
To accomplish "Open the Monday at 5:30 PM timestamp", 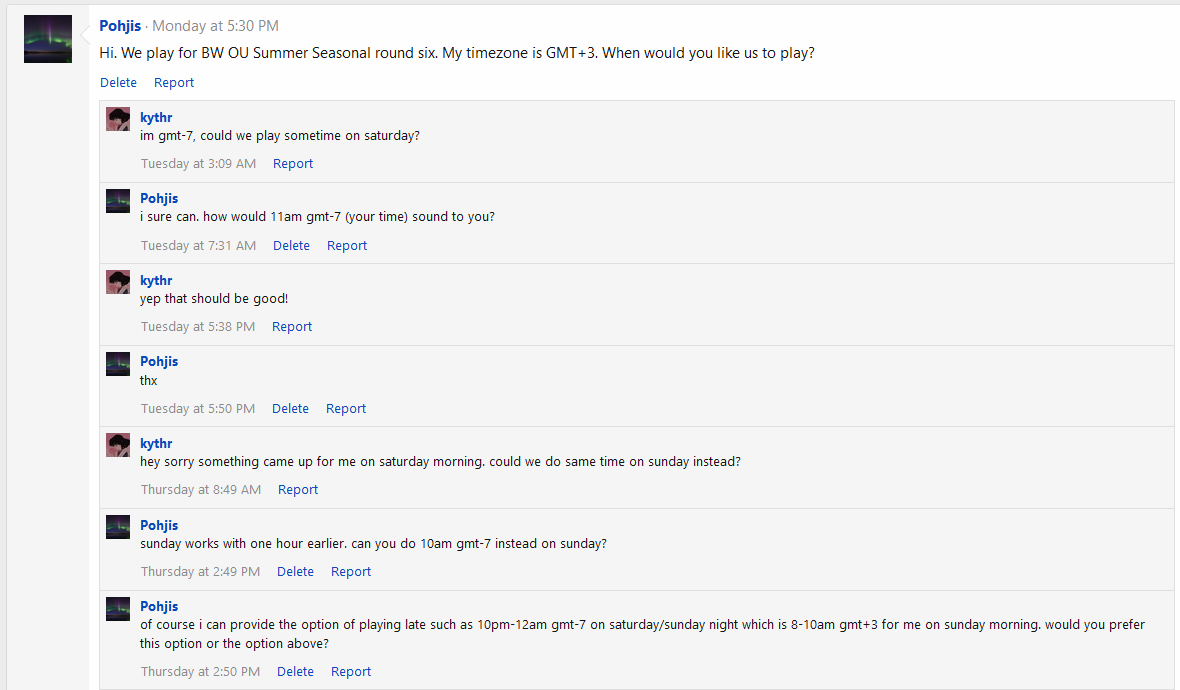I will pyautogui.click(x=215, y=26).
